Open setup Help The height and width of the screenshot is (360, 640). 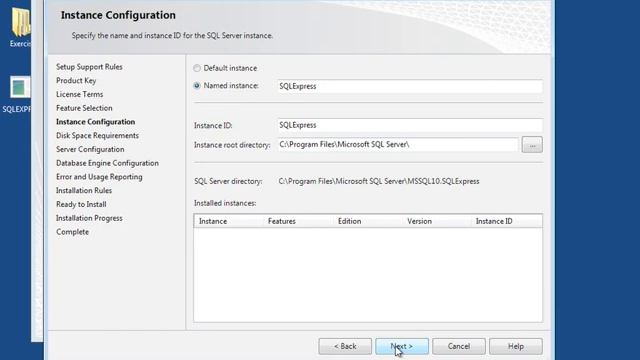516,346
